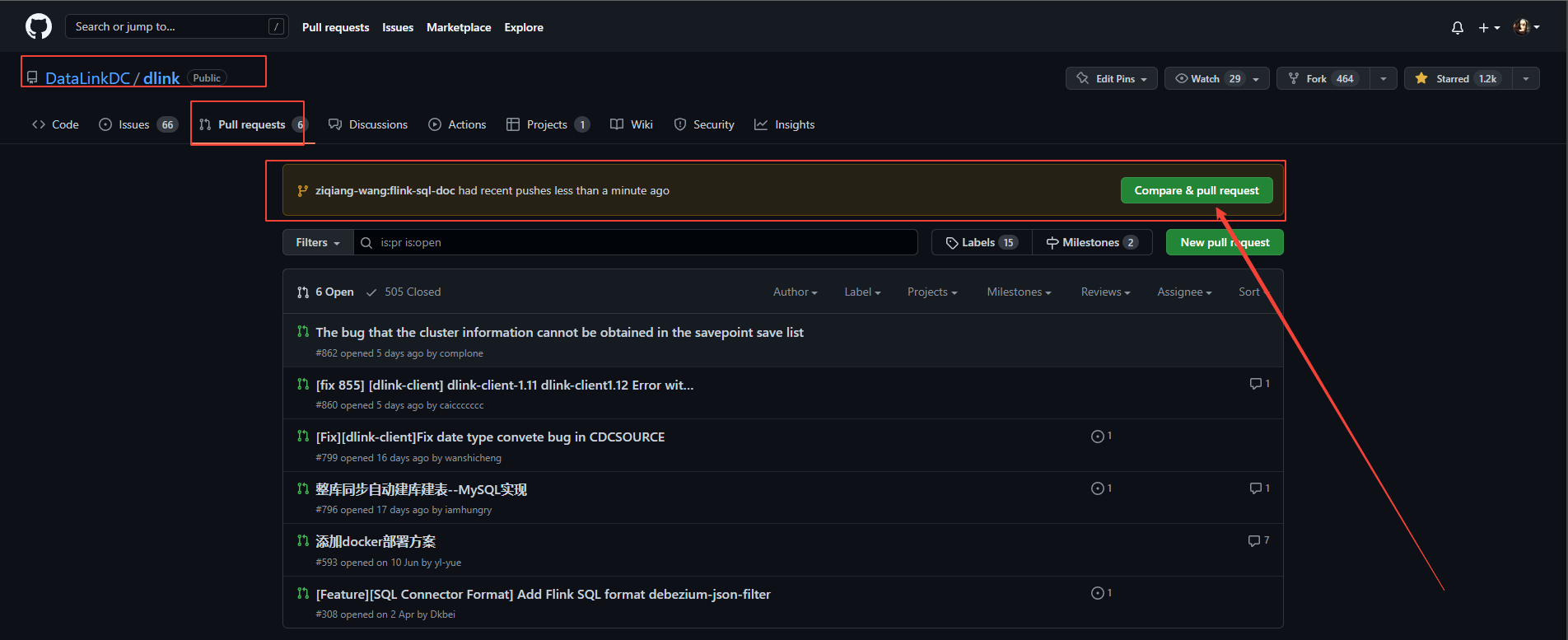Click linked issue icon on debezium-json-filter row

coord(1101,593)
